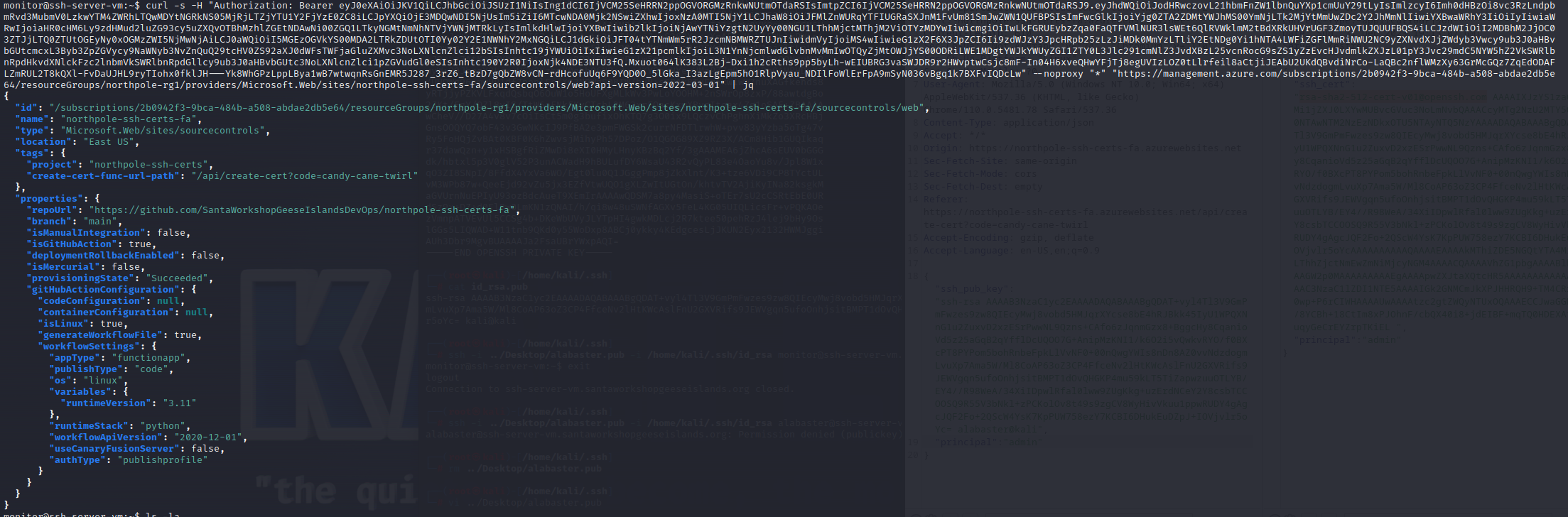Click the create-cert-func-url-path value
Viewport: 1568px width, 517px height.
[x=306, y=176]
